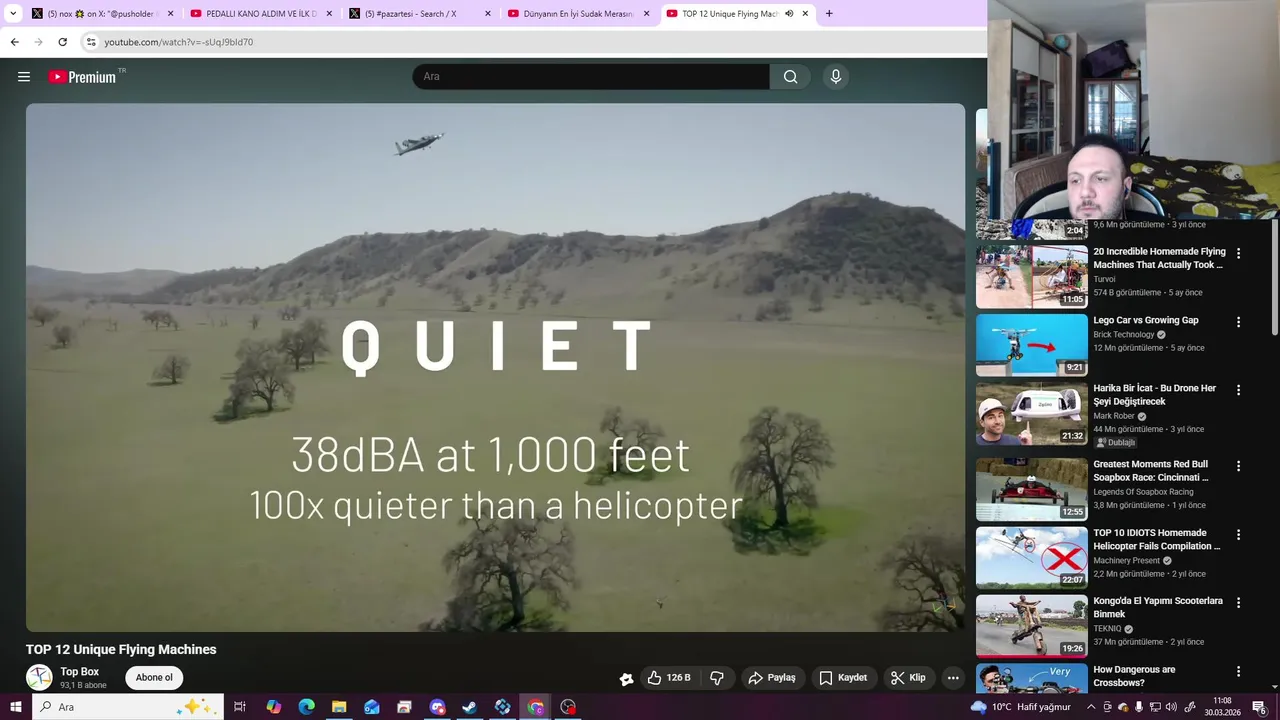Create a clip with Klip button
This screenshot has height=720, width=1280.
(908, 678)
